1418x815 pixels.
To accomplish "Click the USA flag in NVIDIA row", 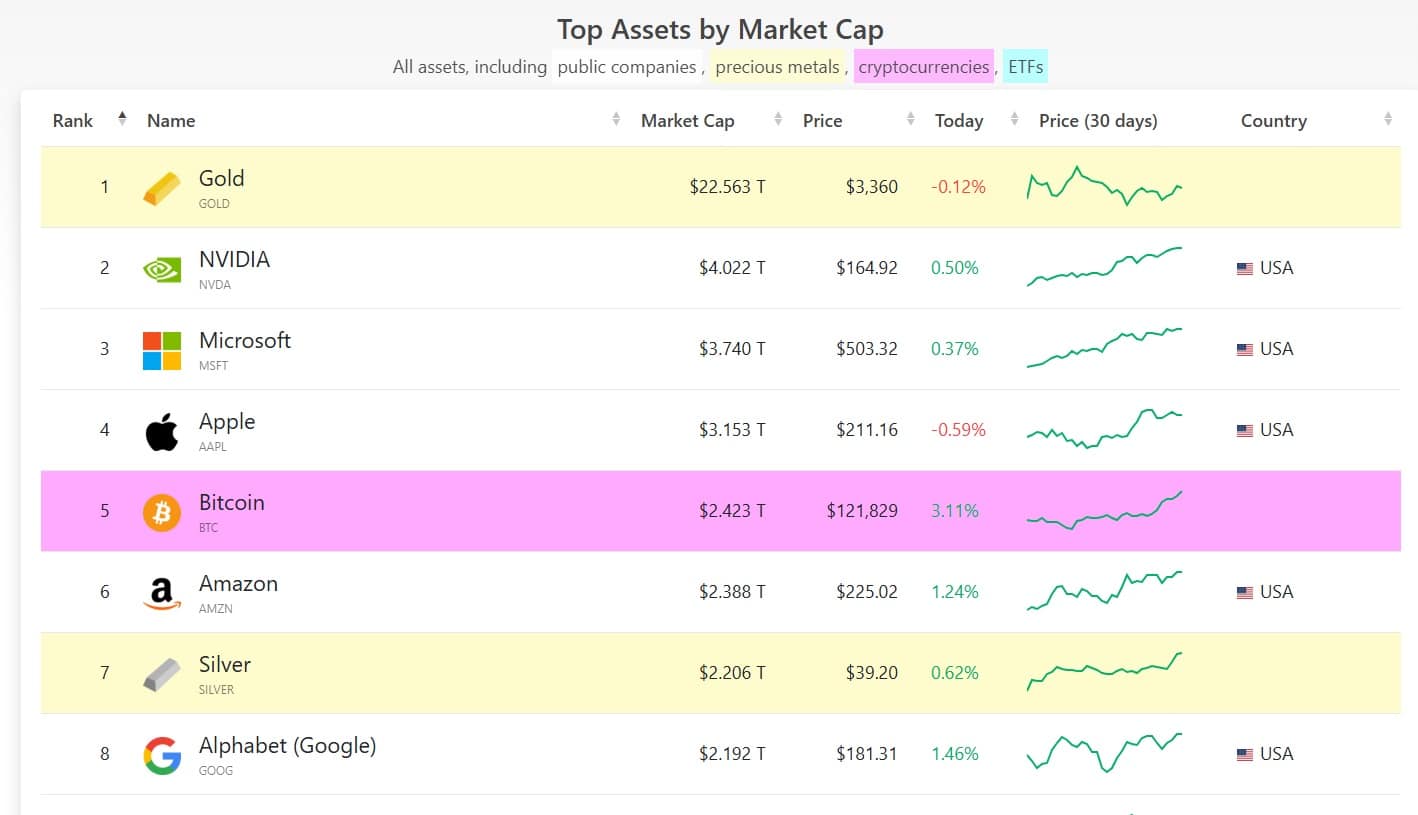I will tap(1245, 268).
